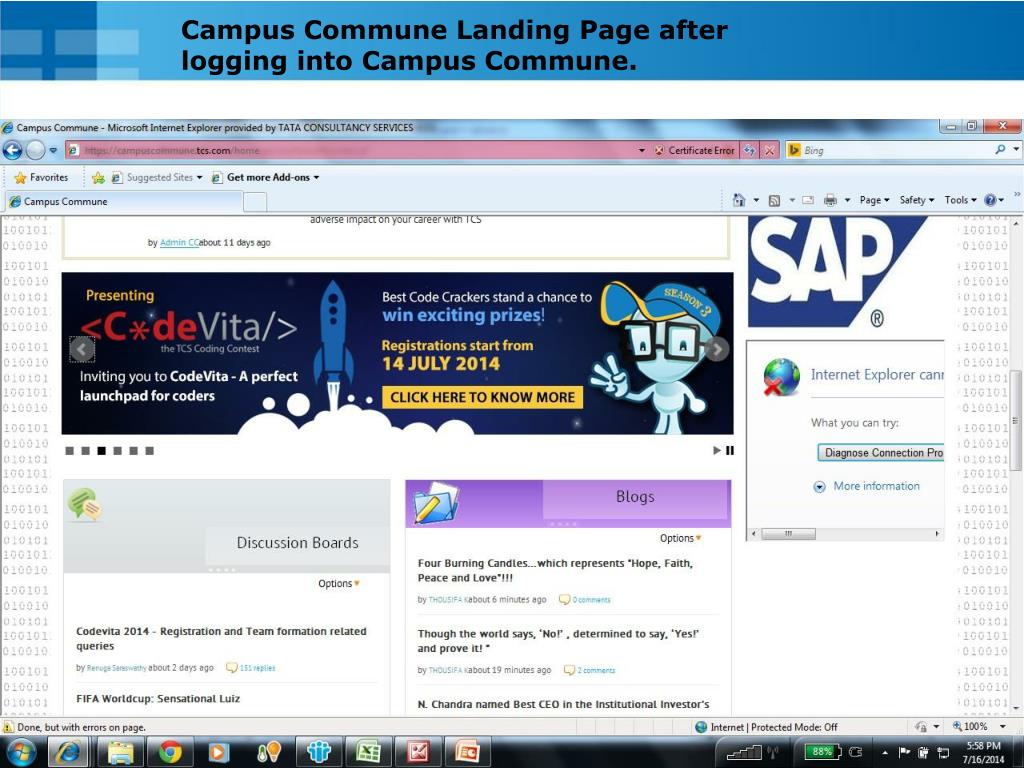The image size is (1024, 768).
Task: Expand the Print options dropdown arrow
Action: [x=847, y=200]
